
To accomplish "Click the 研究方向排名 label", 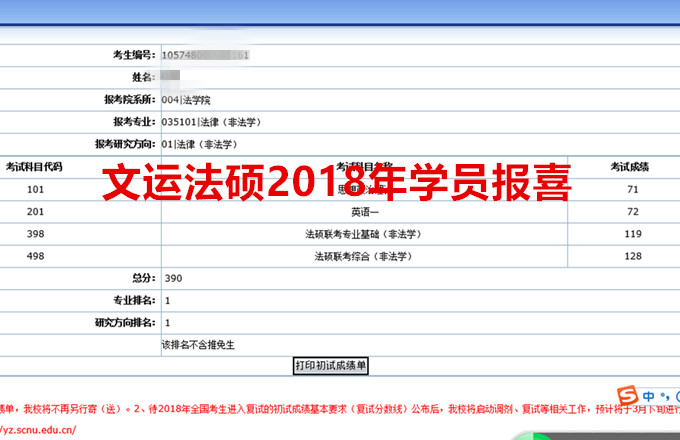I will coord(125,323).
